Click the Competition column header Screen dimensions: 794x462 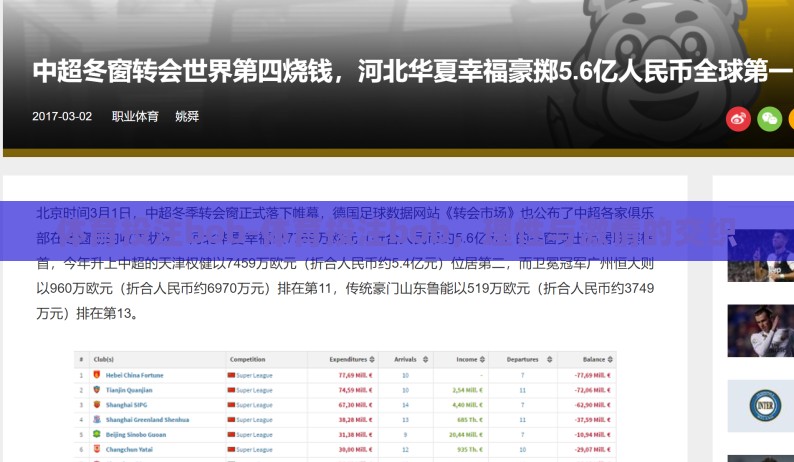point(247,359)
